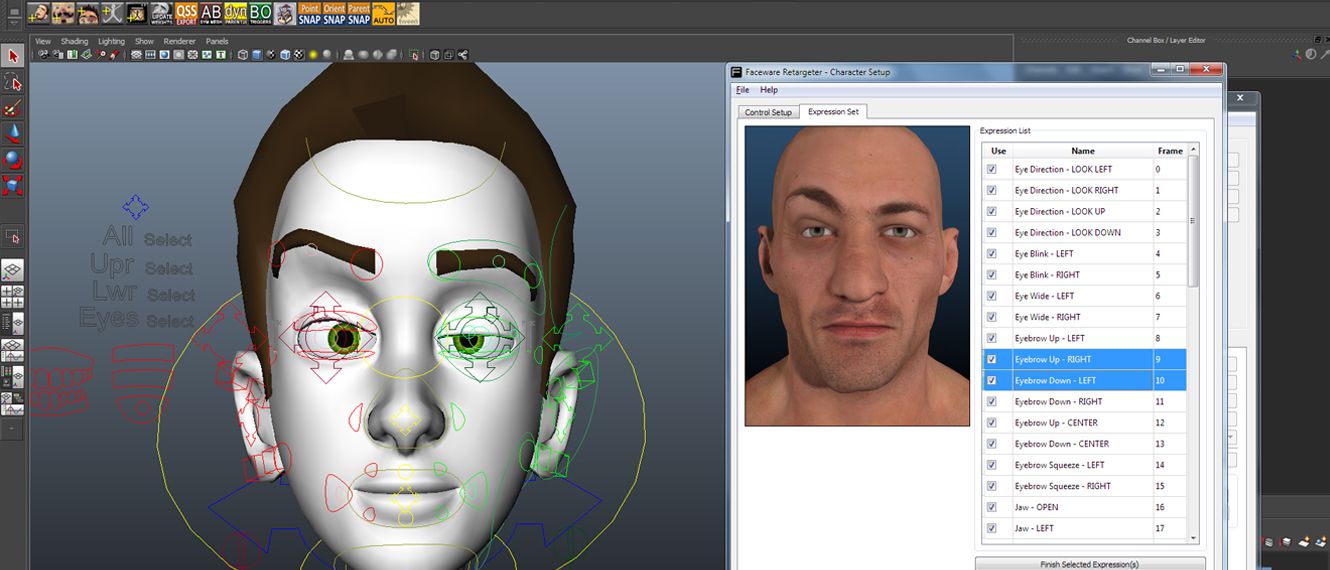1330x570 pixels.
Task: Turn on wireframe cube display in viewport toolbar
Action: (243, 55)
